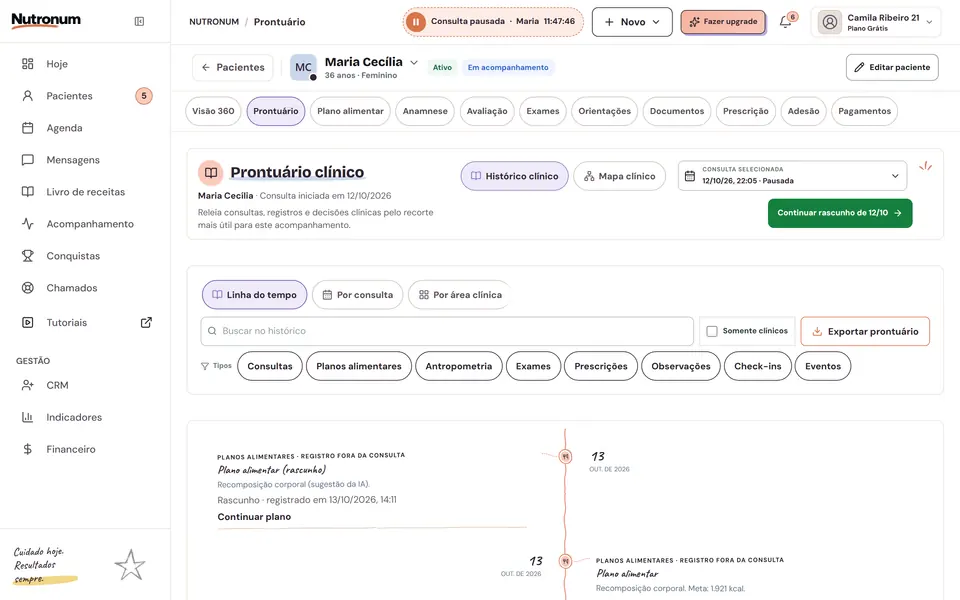The image size is (960, 600).
Task: Open Livro de receitas
Action: coord(85,192)
